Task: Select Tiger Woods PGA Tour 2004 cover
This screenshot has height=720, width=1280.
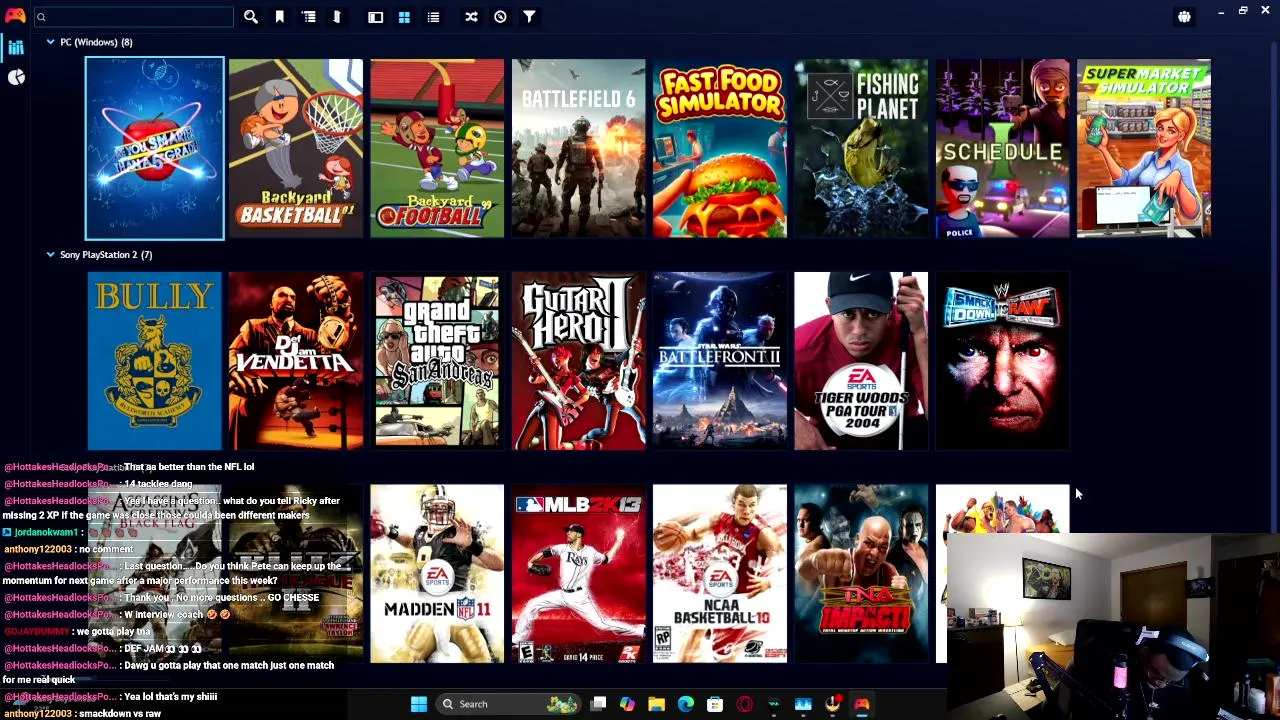Action: [861, 361]
